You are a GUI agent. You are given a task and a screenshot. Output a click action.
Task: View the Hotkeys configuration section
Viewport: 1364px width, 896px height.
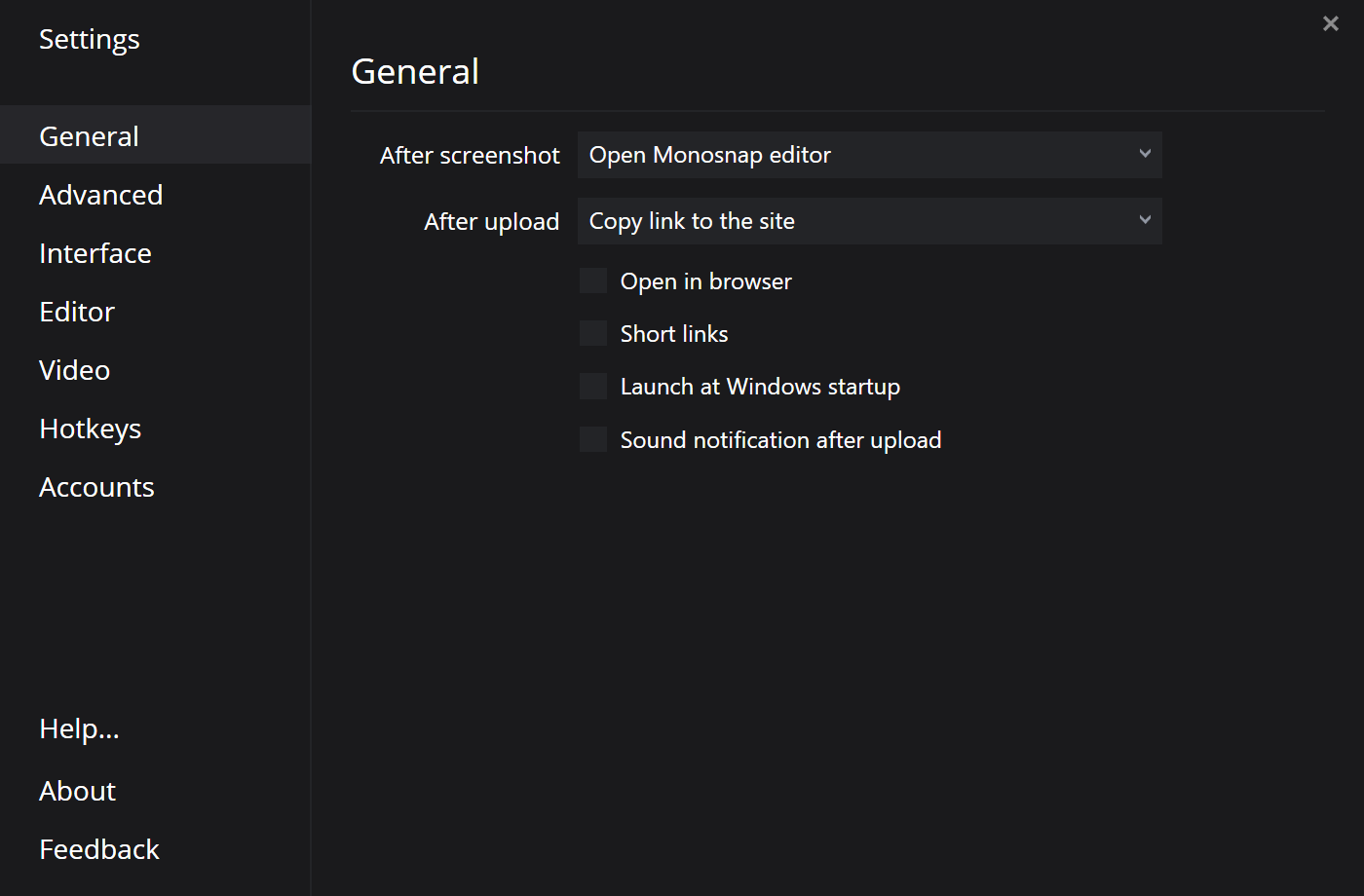pos(90,429)
